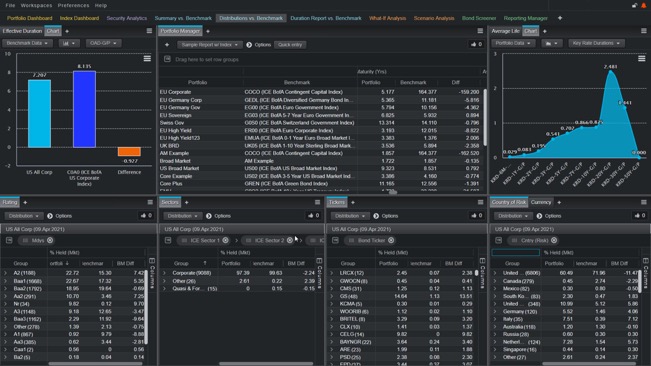
Task: Click the Benchmark column header under Maturity
Action: 413,82
